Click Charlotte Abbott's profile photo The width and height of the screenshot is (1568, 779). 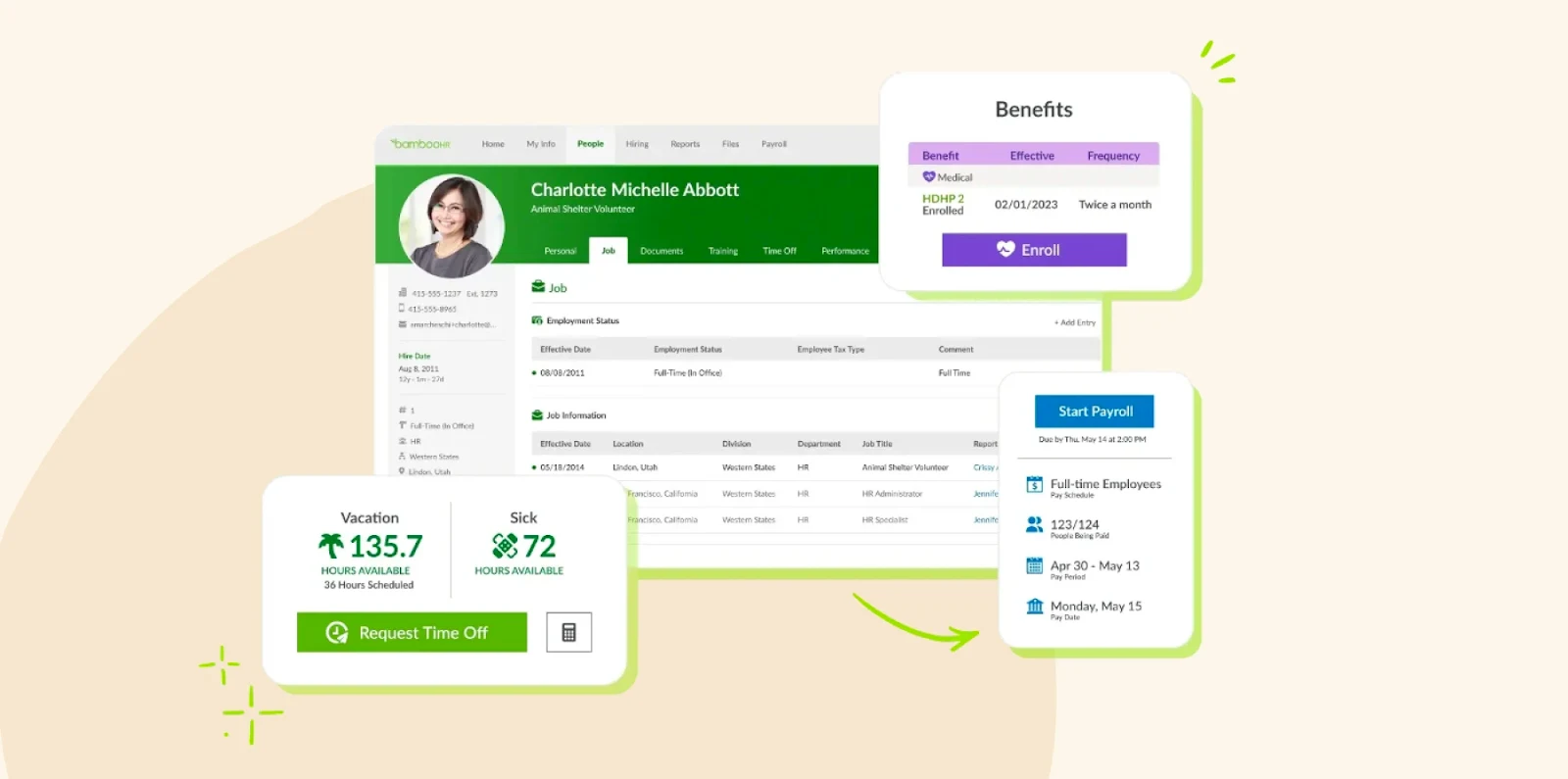(452, 226)
